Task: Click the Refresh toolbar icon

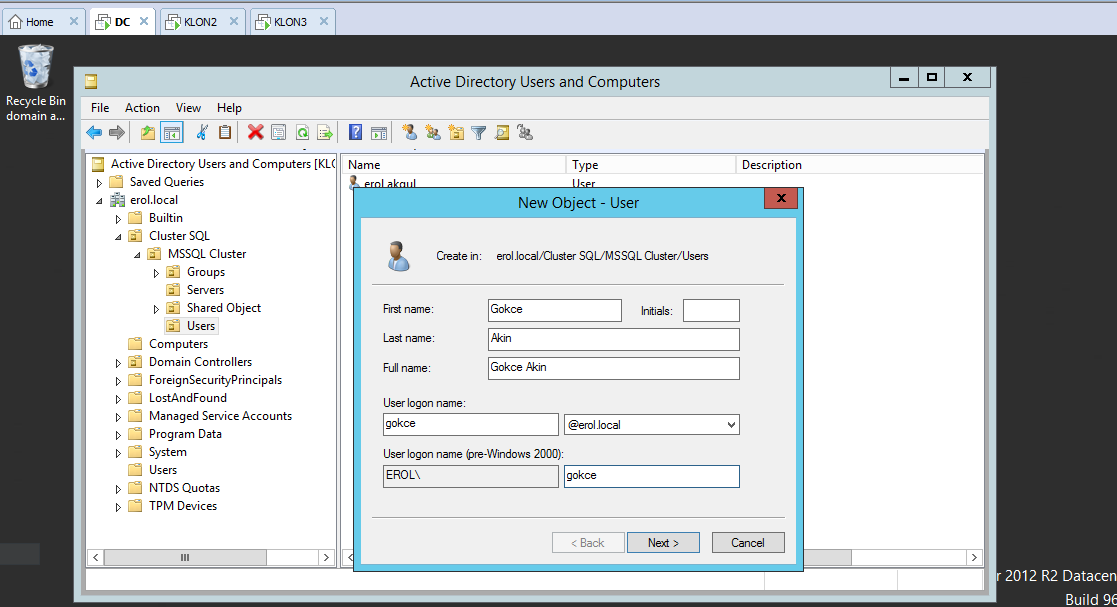Action: [x=302, y=132]
